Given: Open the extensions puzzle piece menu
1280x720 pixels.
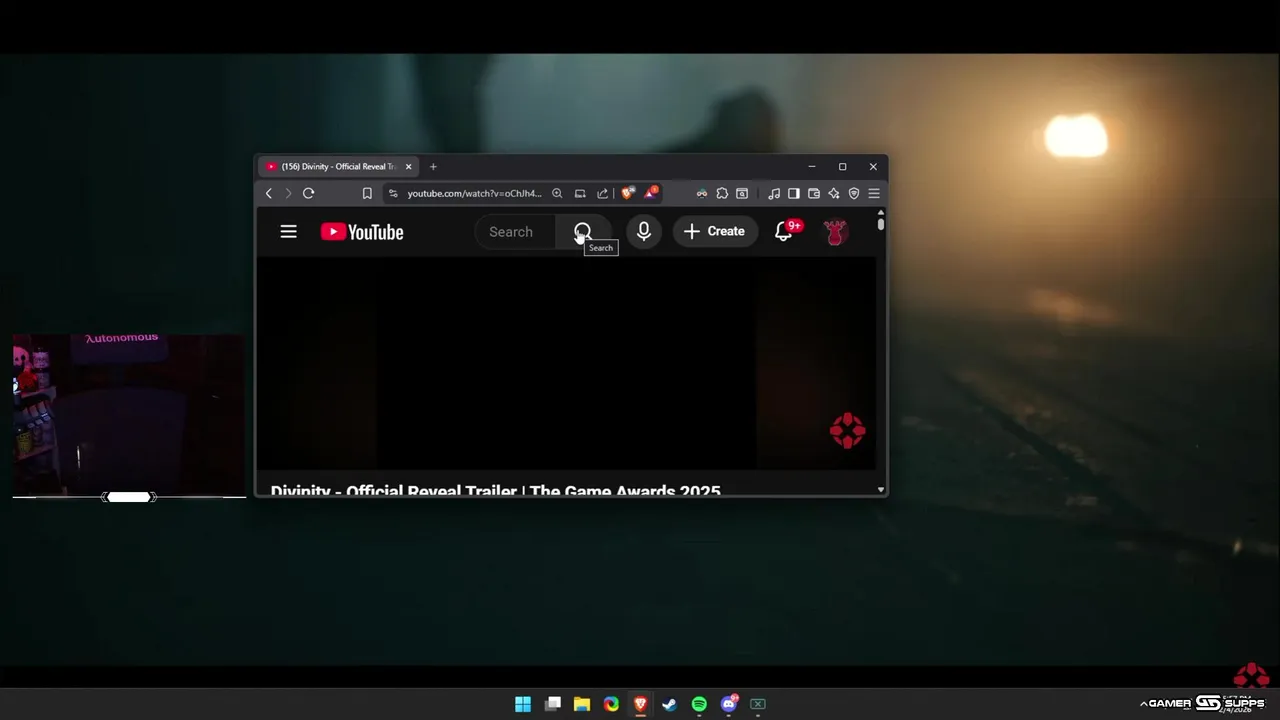Looking at the screenshot, I should 722,193.
